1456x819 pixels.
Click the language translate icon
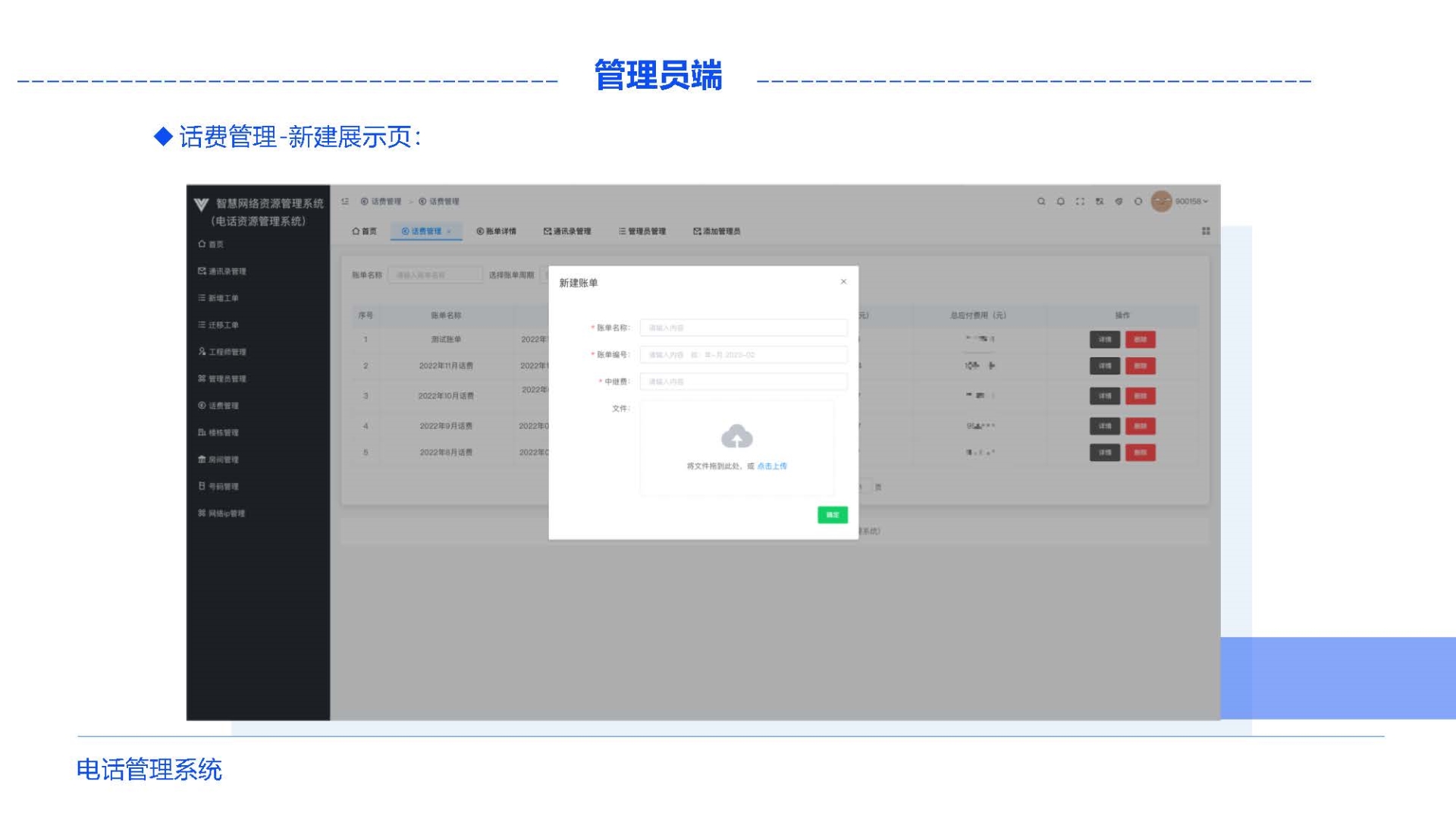[x=1099, y=202]
